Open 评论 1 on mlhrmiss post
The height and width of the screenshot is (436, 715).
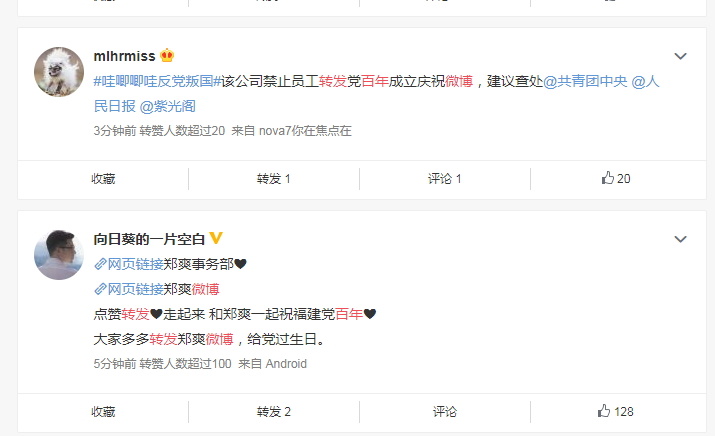[x=445, y=179]
